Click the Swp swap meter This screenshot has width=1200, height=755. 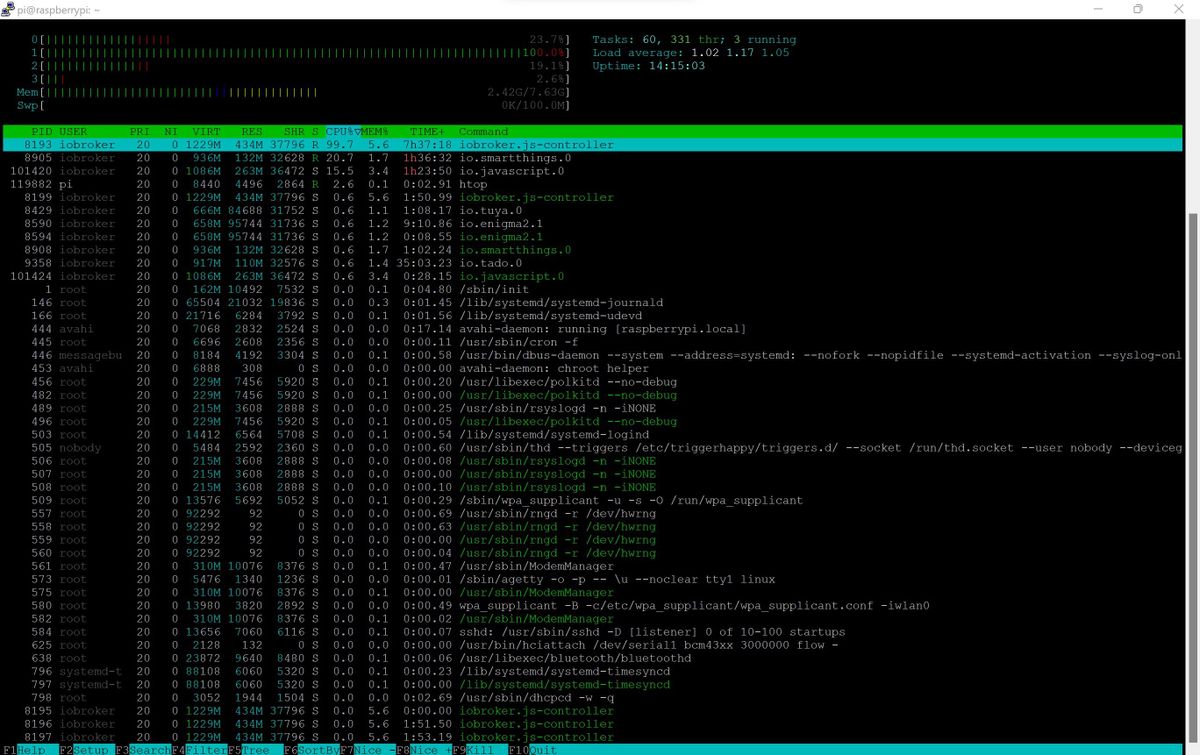pos(294,105)
